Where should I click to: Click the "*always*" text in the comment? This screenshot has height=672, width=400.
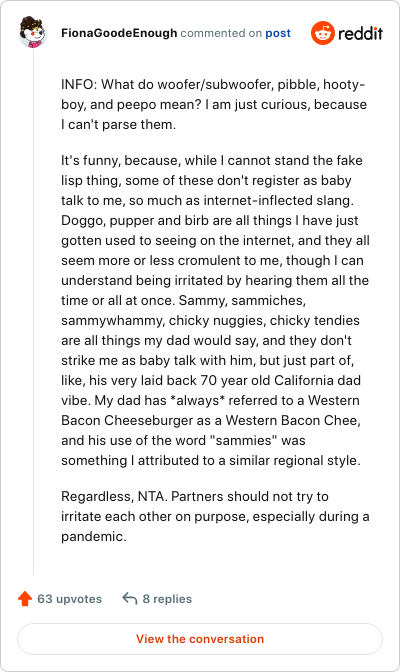(x=198, y=400)
